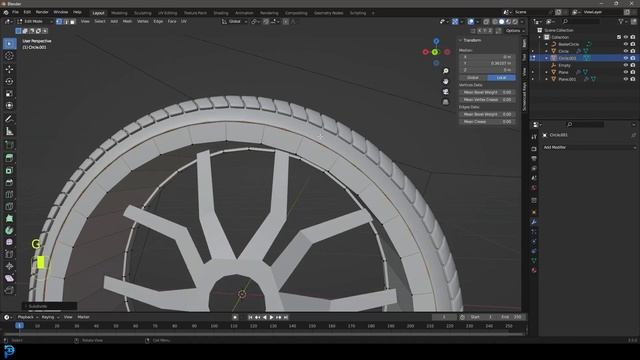The width and height of the screenshot is (640, 360).
Task: Select the Loop Cut tool
Action: [x=9, y=194]
